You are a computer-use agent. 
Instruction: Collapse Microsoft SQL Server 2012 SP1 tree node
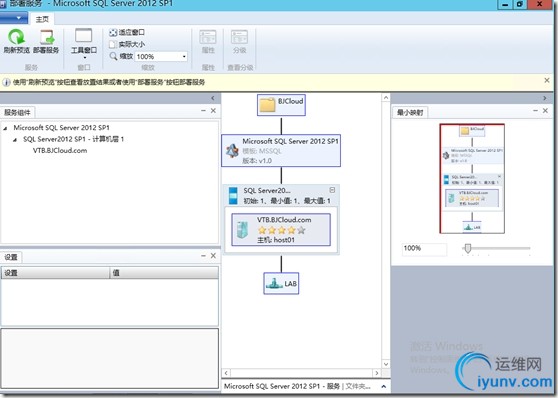tap(5, 128)
